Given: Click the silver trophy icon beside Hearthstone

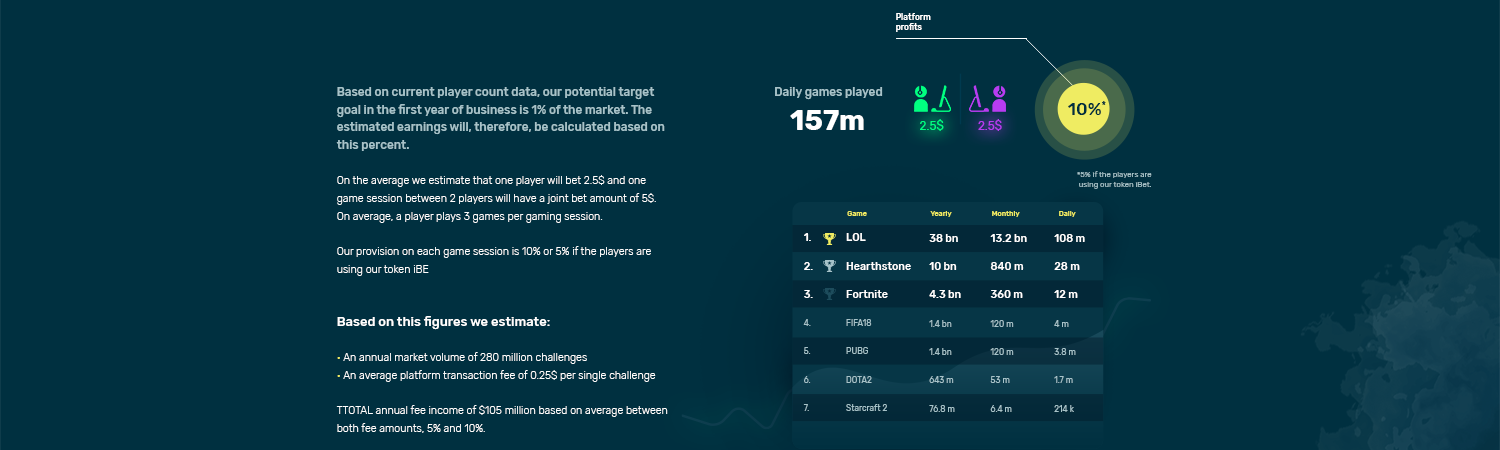Looking at the screenshot, I should tap(829, 267).
